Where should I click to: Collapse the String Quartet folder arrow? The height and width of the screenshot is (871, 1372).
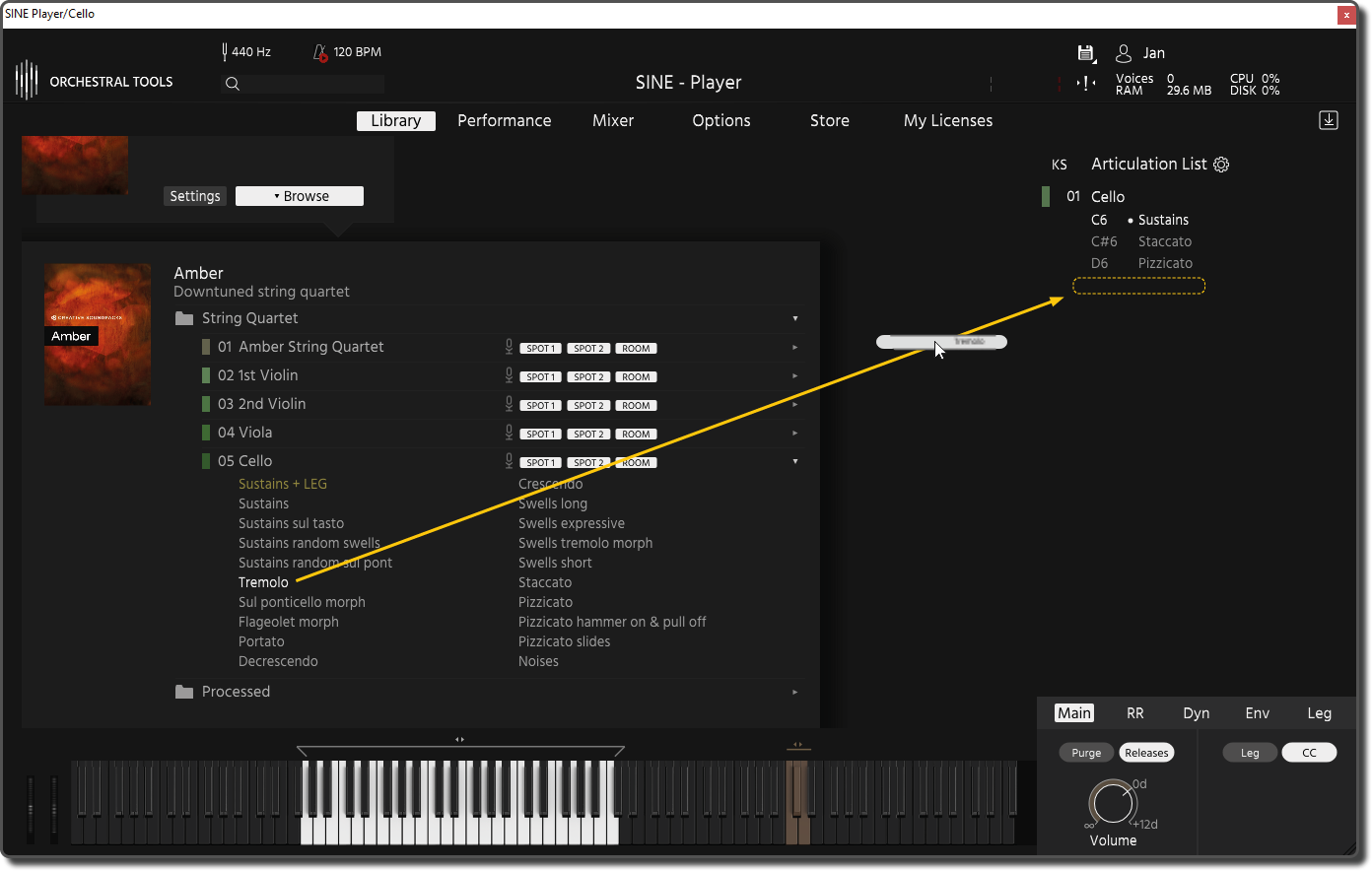click(x=795, y=318)
